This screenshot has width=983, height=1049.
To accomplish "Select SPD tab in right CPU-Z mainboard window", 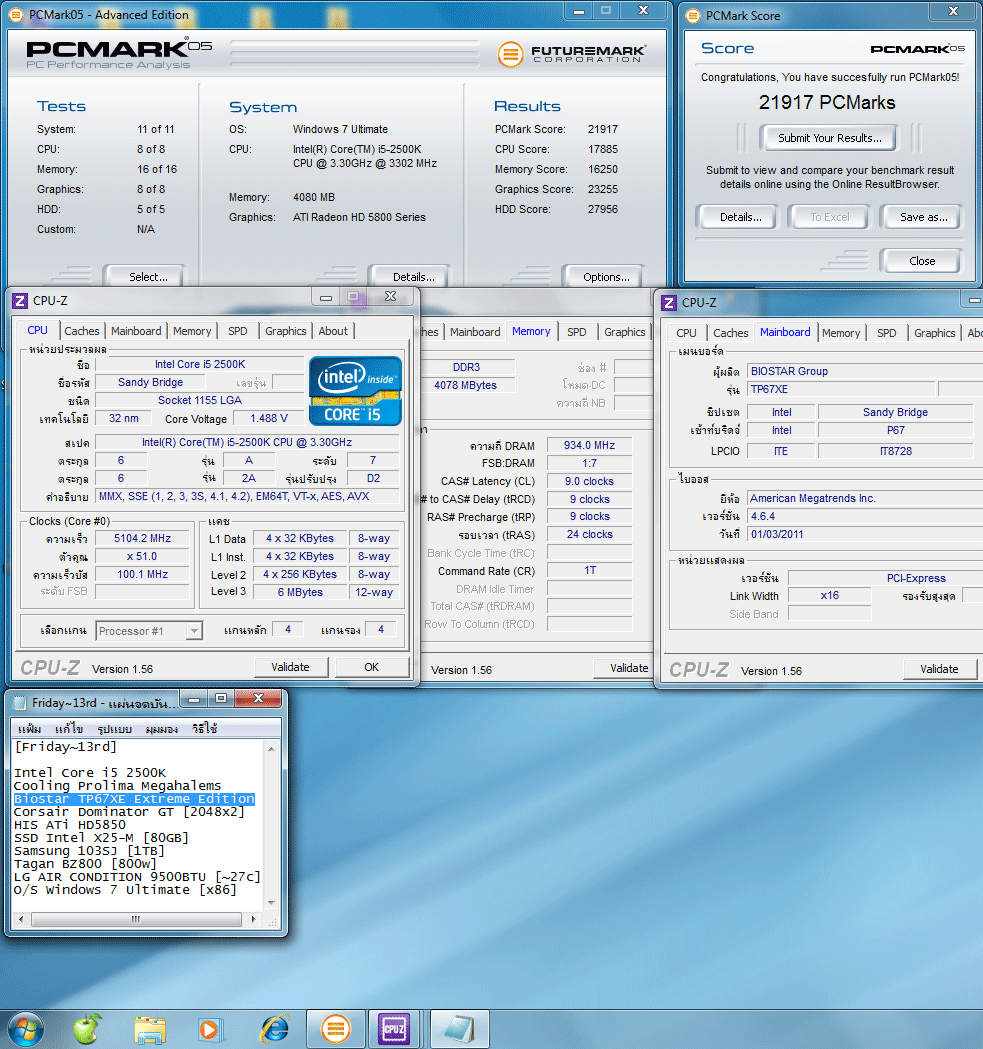I will click(887, 333).
